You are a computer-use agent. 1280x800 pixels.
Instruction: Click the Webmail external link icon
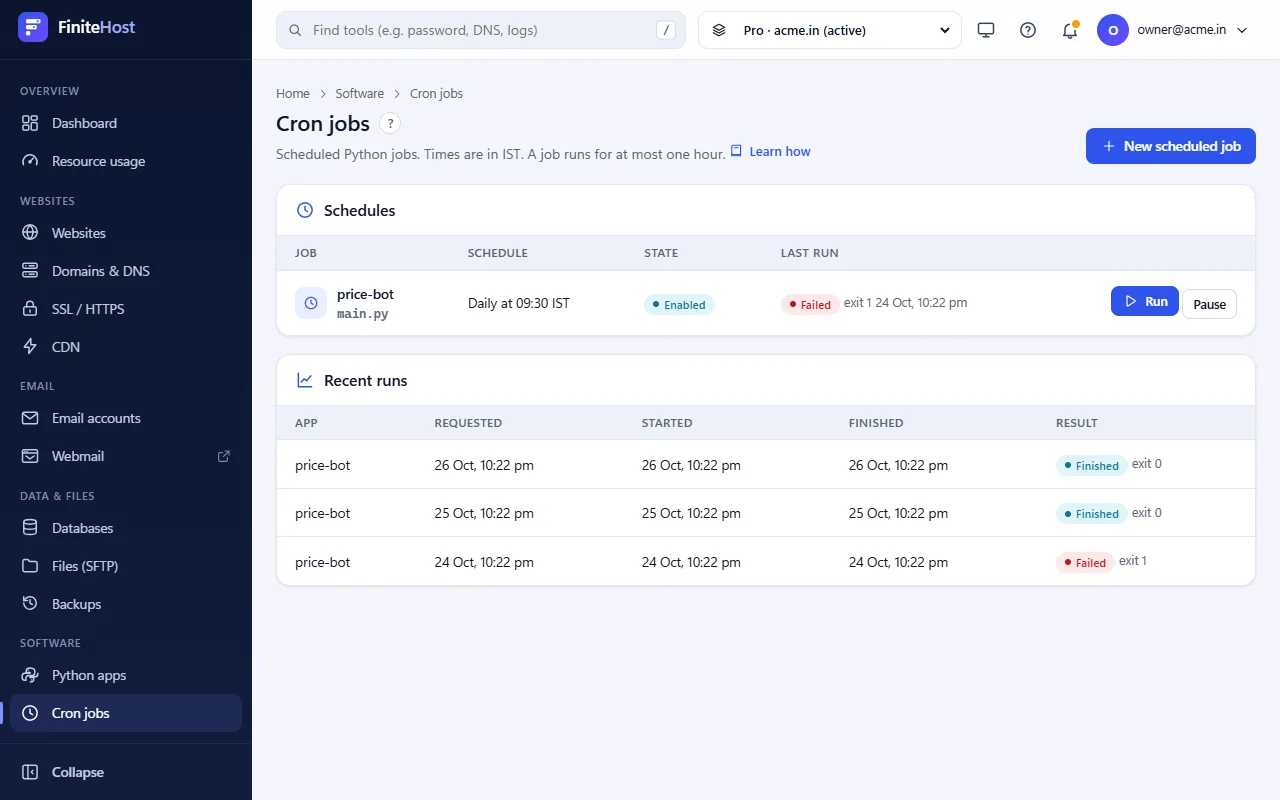click(224, 456)
